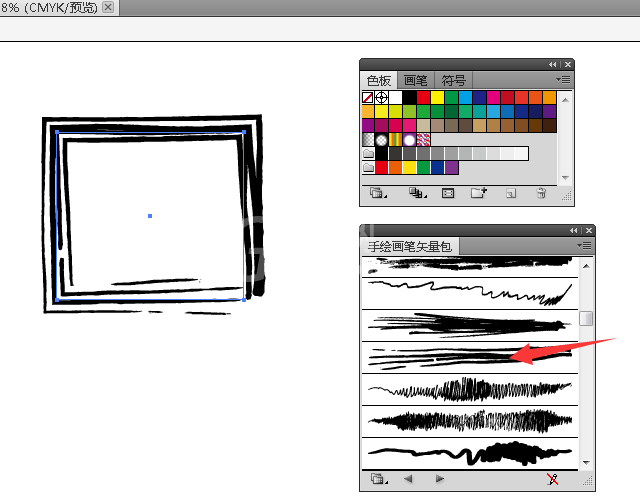The height and width of the screenshot is (499, 640).
Task: Close the 手绘画笔矢量包 brush library panel
Action: [589, 231]
